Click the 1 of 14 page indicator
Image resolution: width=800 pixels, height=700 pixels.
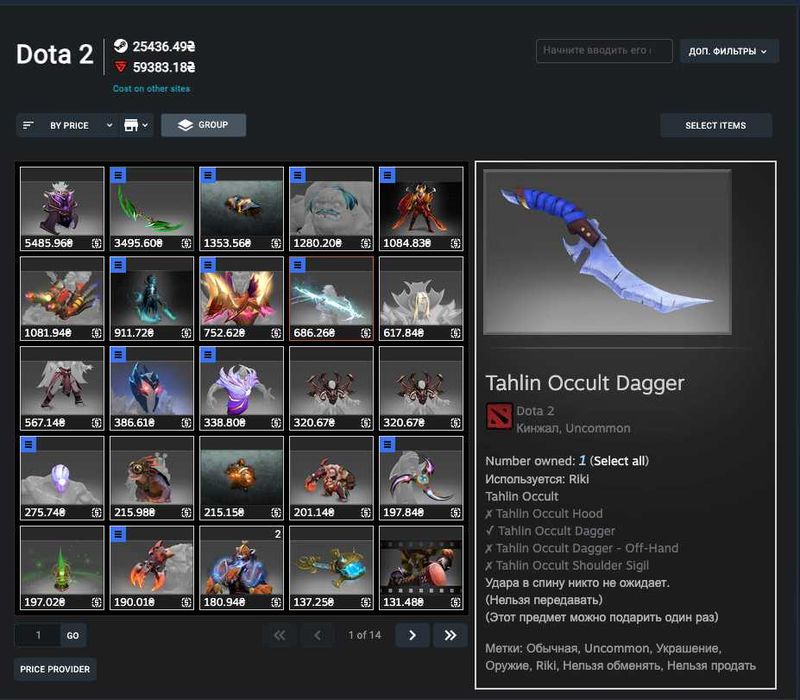pos(365,635)
